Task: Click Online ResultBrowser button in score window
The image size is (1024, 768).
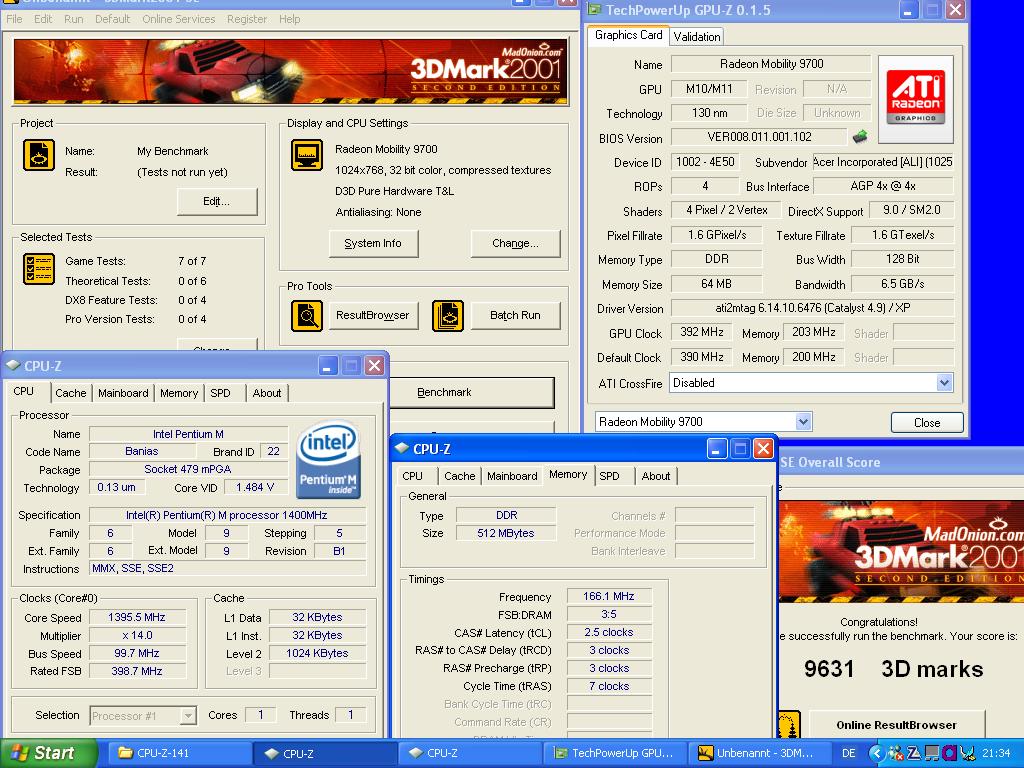Action: 896,725
